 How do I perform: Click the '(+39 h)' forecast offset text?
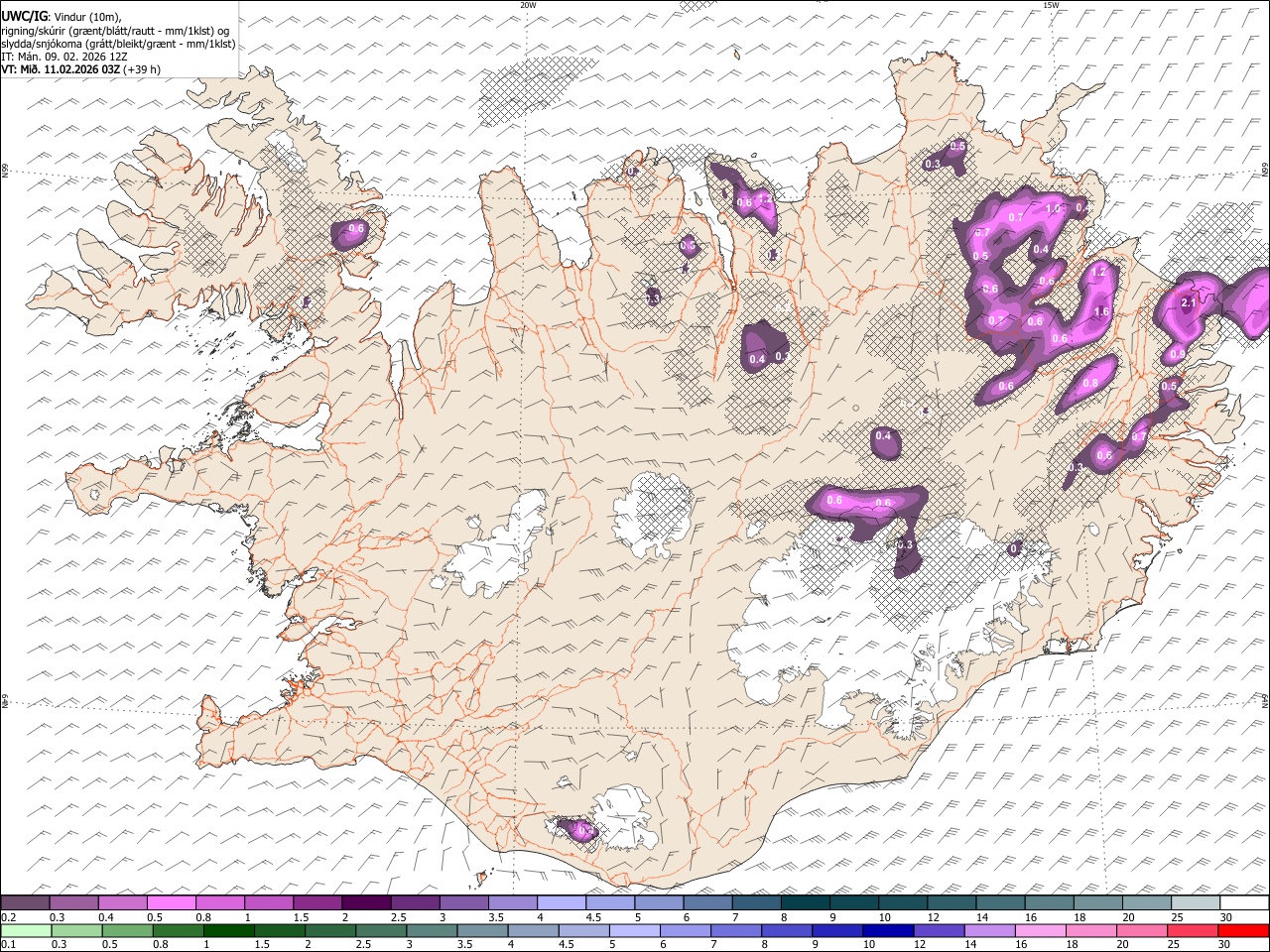pyautogui.click(x=142, y=69)
